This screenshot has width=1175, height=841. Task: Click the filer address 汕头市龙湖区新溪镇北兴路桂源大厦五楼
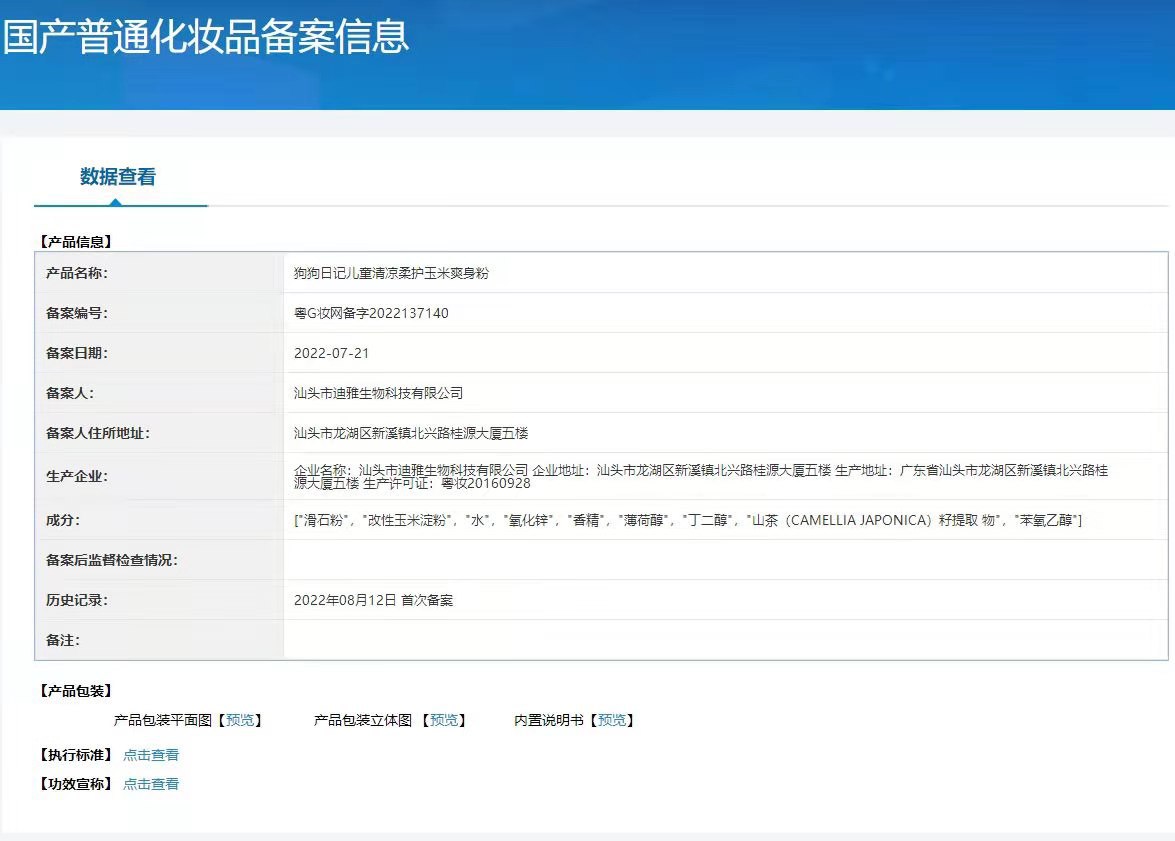(x=411, y=433)
